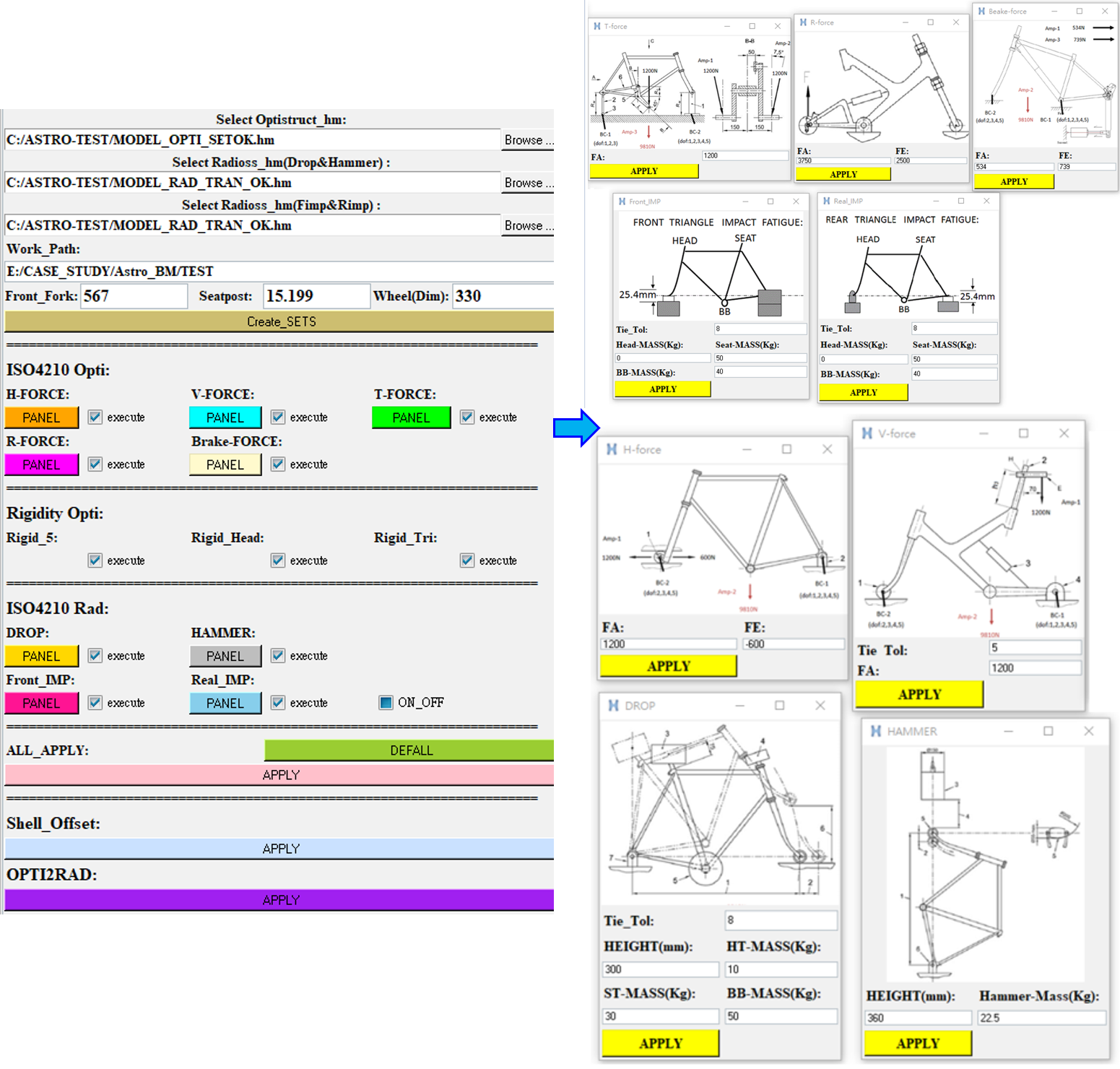Uncheck the R-FORCE execute checkbox
This screenshot has width=1120, height=1069.
95,464
